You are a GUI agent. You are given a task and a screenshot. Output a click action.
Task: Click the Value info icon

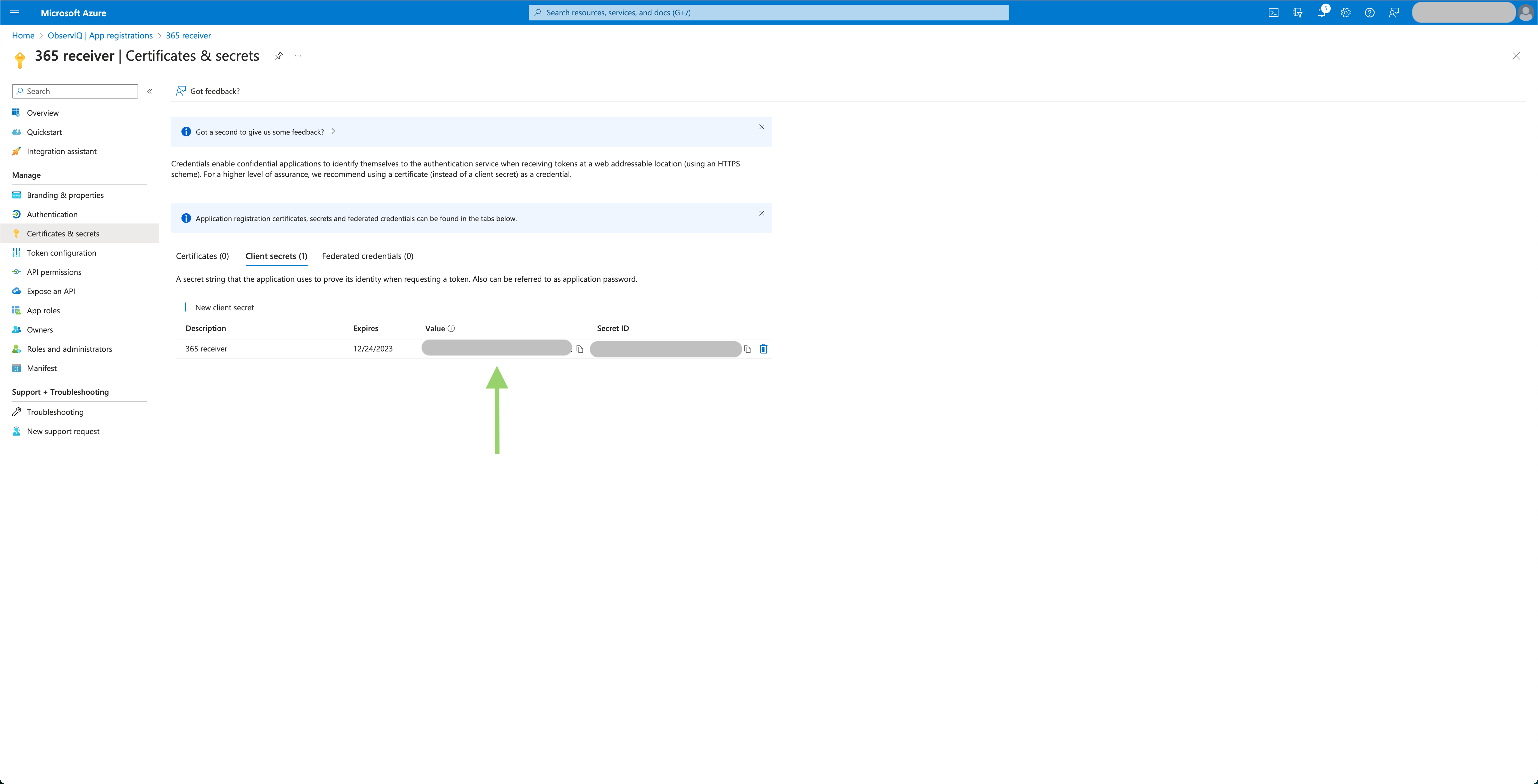click(x=451, y=328)
